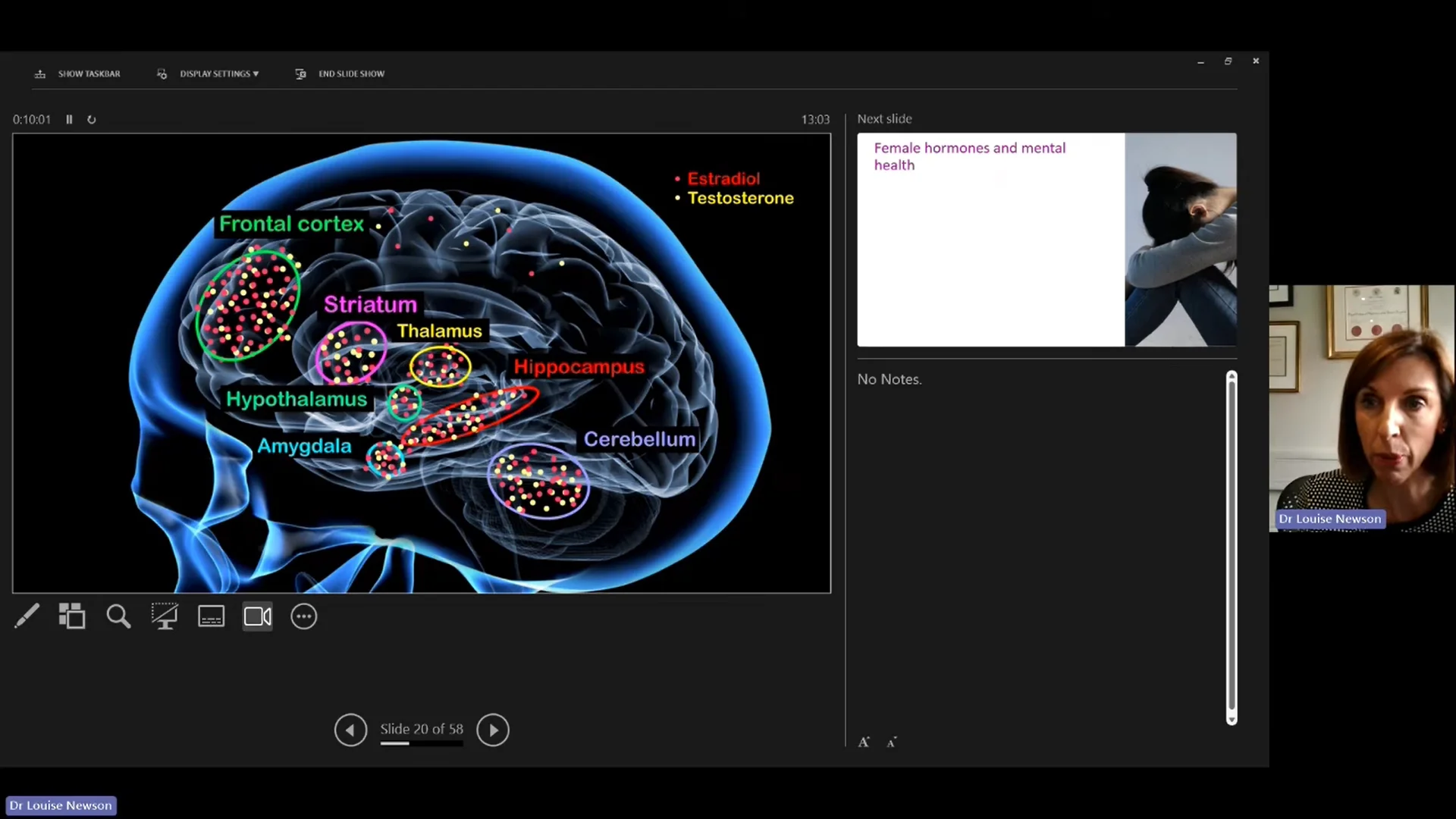Advance to the next slide arrow

493,730
